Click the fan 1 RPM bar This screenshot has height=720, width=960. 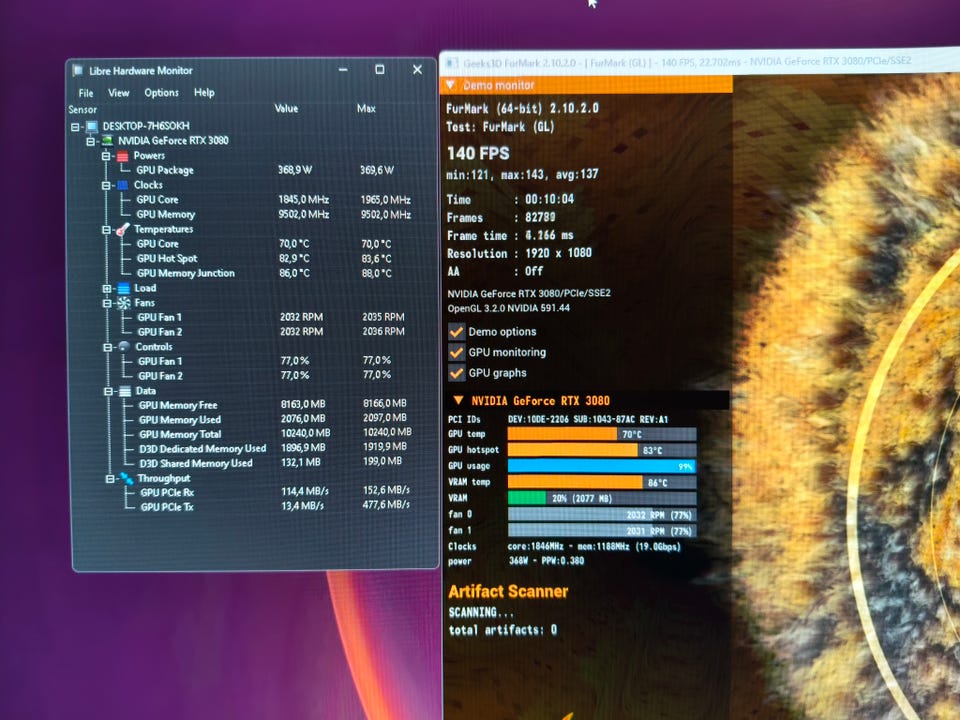coord(602,530)
